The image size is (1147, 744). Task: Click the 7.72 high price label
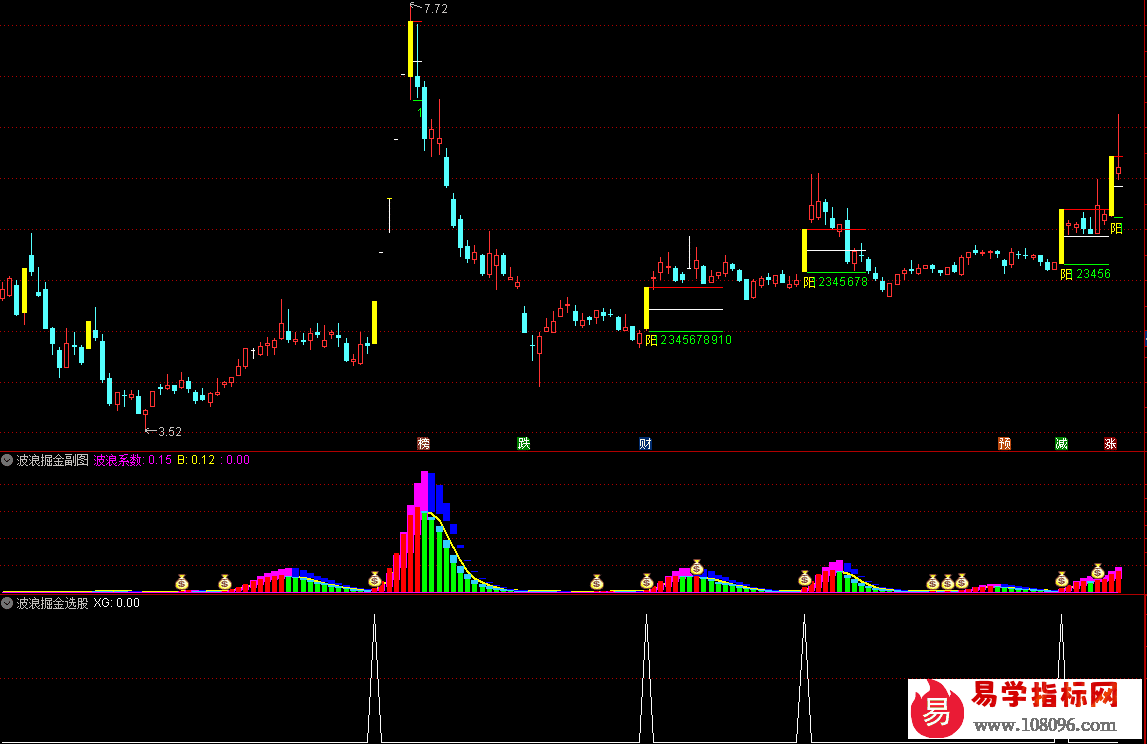tap(435, 9)
